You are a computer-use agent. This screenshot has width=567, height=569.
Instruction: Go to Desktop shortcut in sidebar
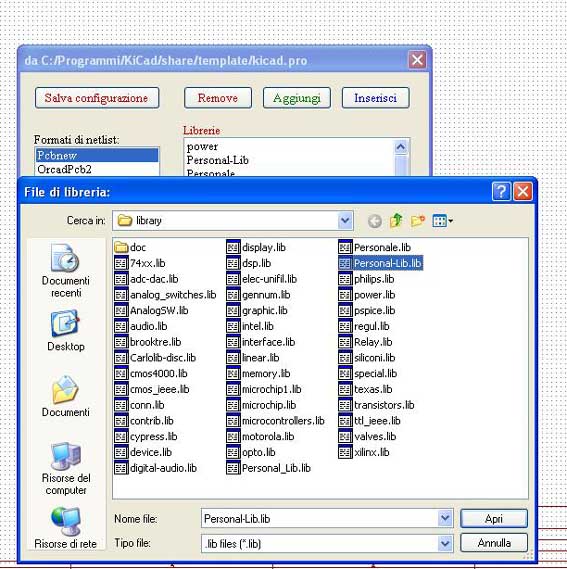point(66,330)
